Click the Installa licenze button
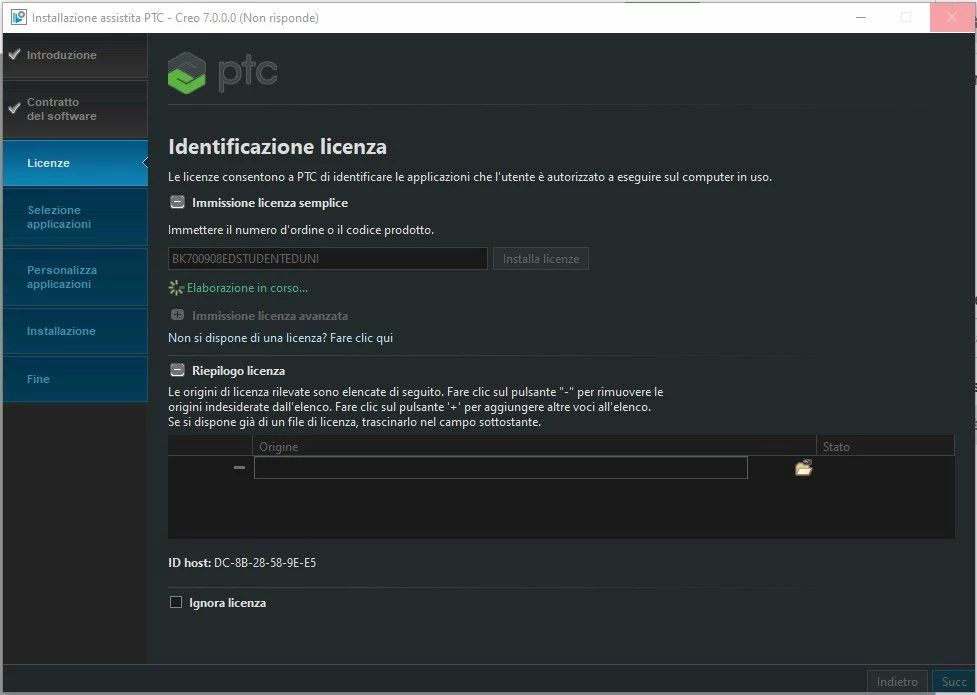 [x=541, y=259]
